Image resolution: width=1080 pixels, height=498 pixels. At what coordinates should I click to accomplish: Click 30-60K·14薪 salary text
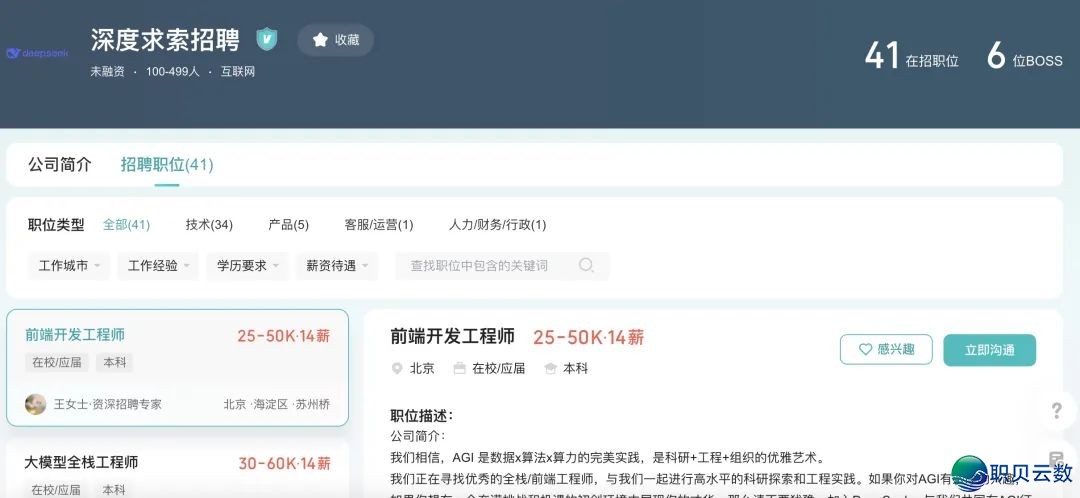click(284, 464)
